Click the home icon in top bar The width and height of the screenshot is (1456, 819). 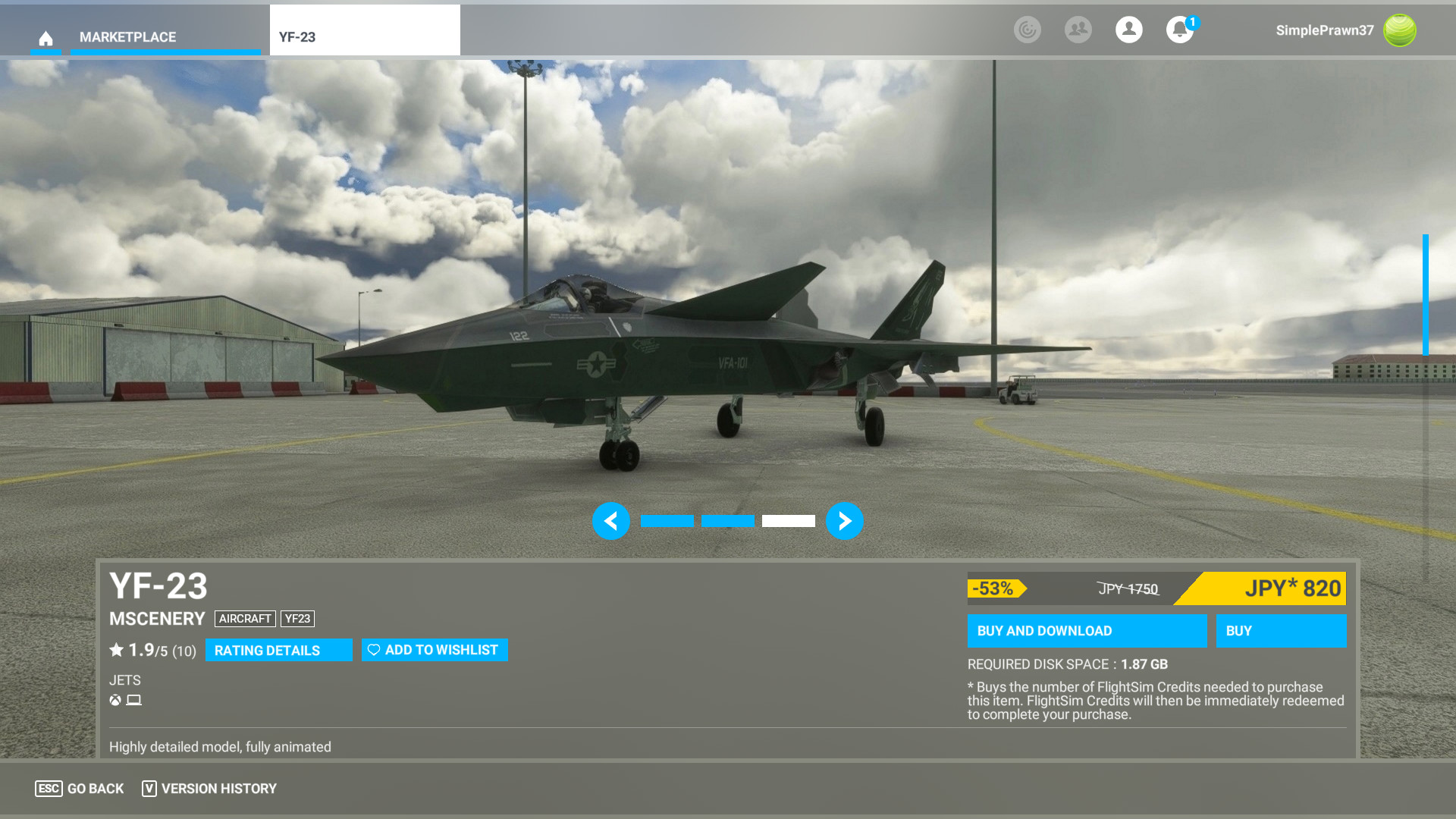[45, 38]
